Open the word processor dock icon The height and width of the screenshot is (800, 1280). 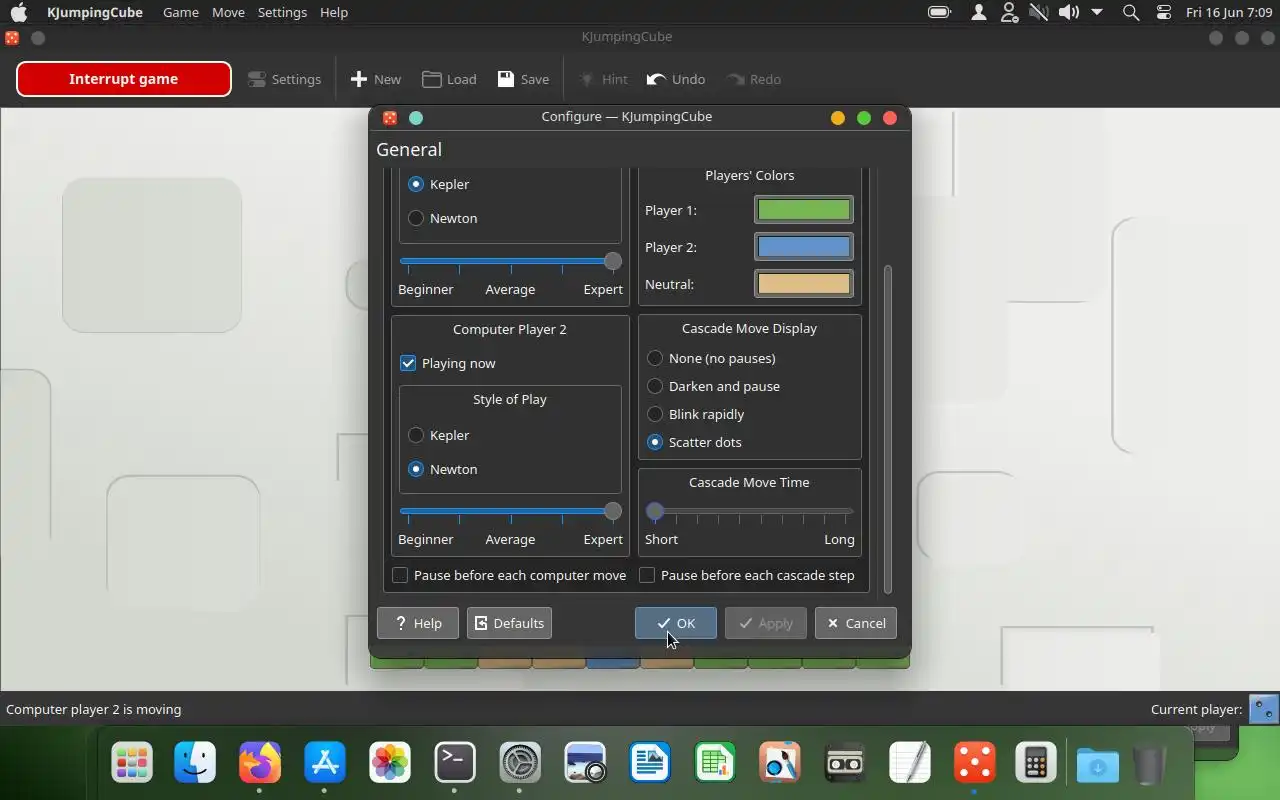(x=650, y=764)
